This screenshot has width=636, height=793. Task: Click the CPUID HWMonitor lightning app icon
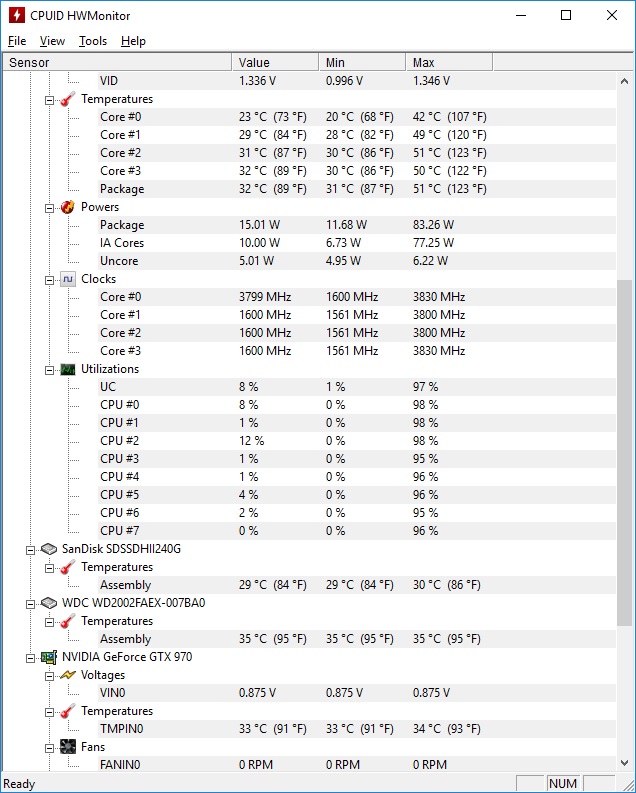coord(17,15)
